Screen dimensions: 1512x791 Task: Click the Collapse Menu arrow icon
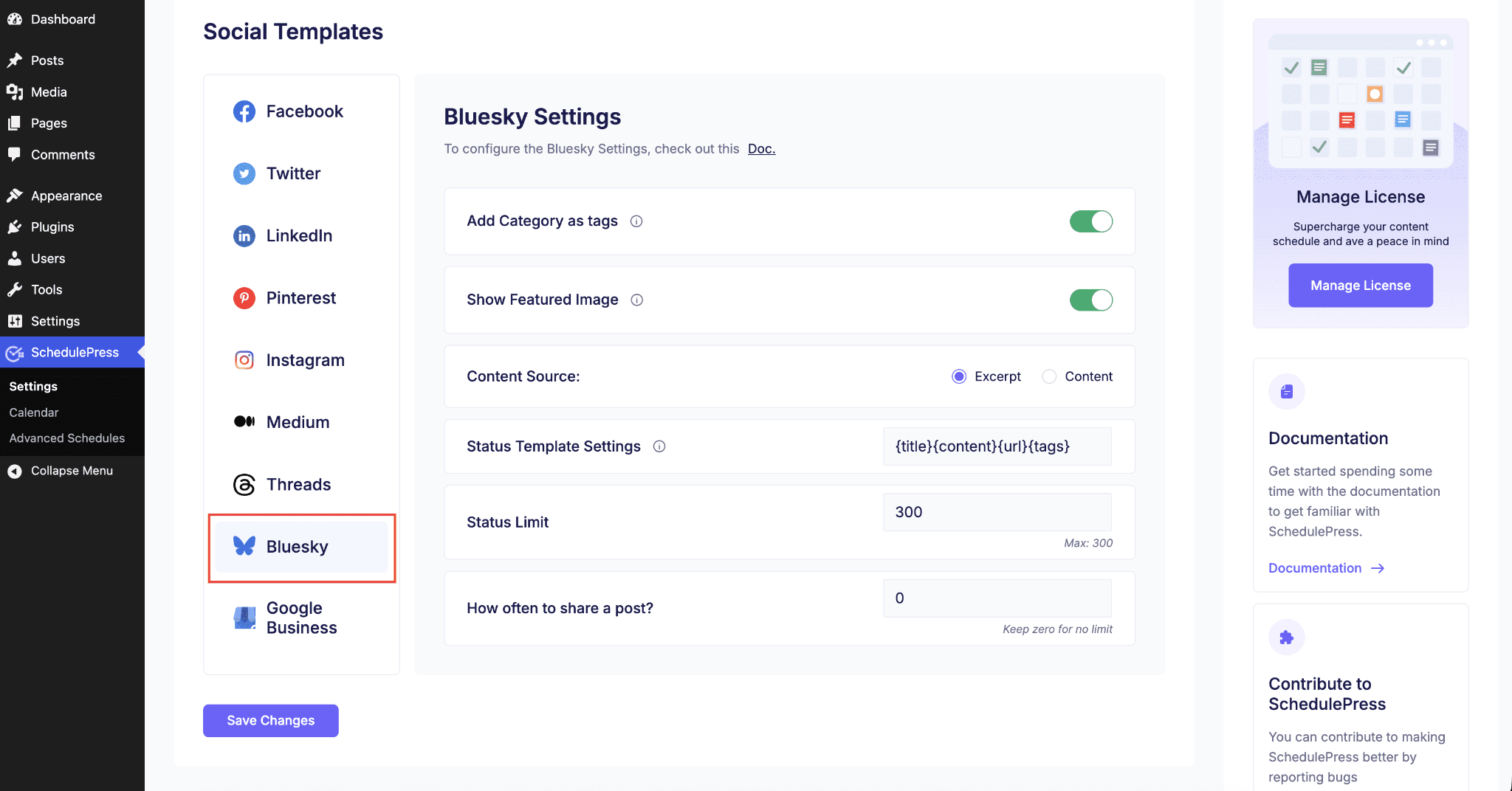15,471
